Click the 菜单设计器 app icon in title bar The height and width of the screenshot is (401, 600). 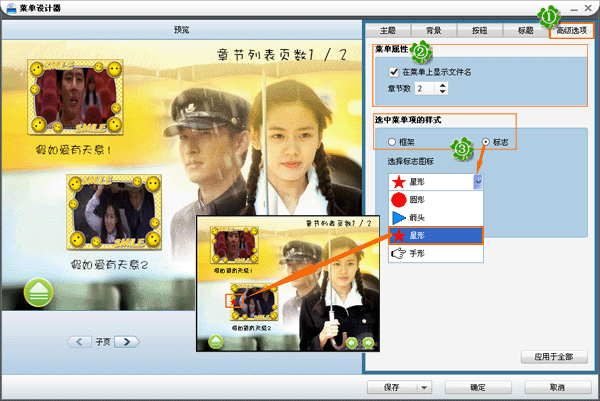(x=12, y=8)
